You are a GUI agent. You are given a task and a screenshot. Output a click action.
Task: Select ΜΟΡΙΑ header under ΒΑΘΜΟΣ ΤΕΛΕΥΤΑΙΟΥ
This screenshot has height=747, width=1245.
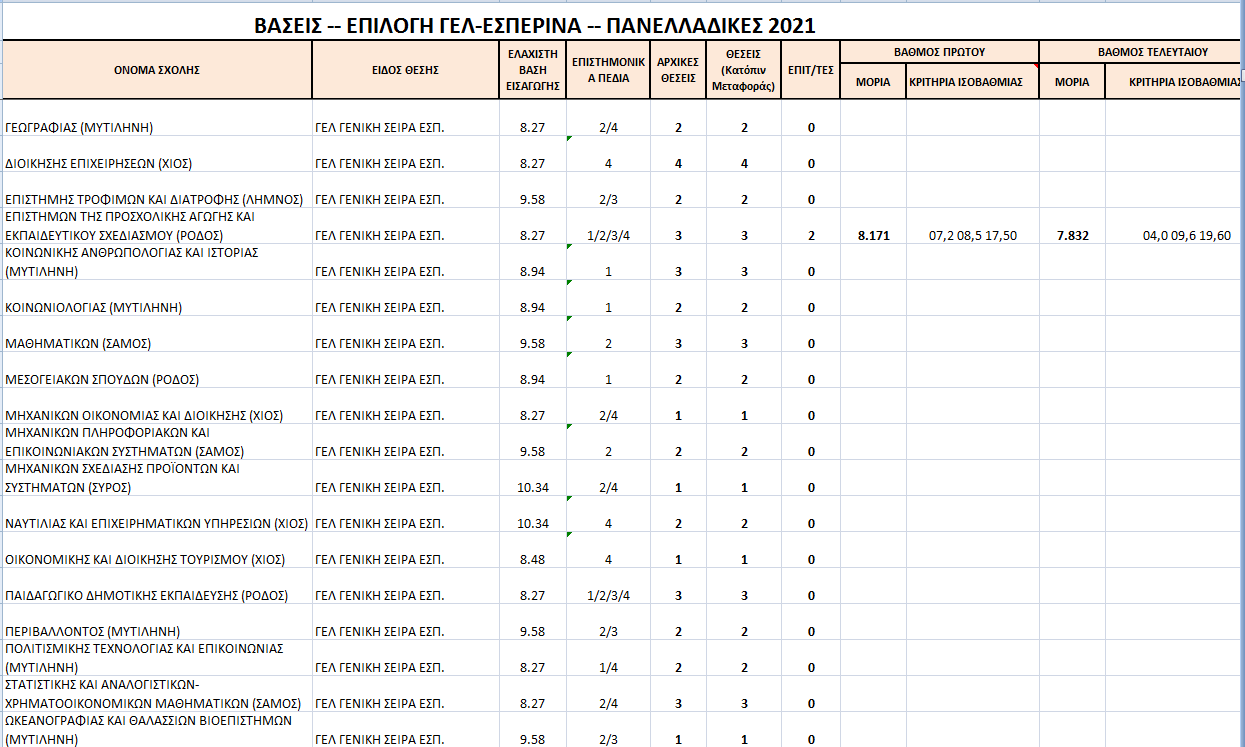(x=1072, y=82)
